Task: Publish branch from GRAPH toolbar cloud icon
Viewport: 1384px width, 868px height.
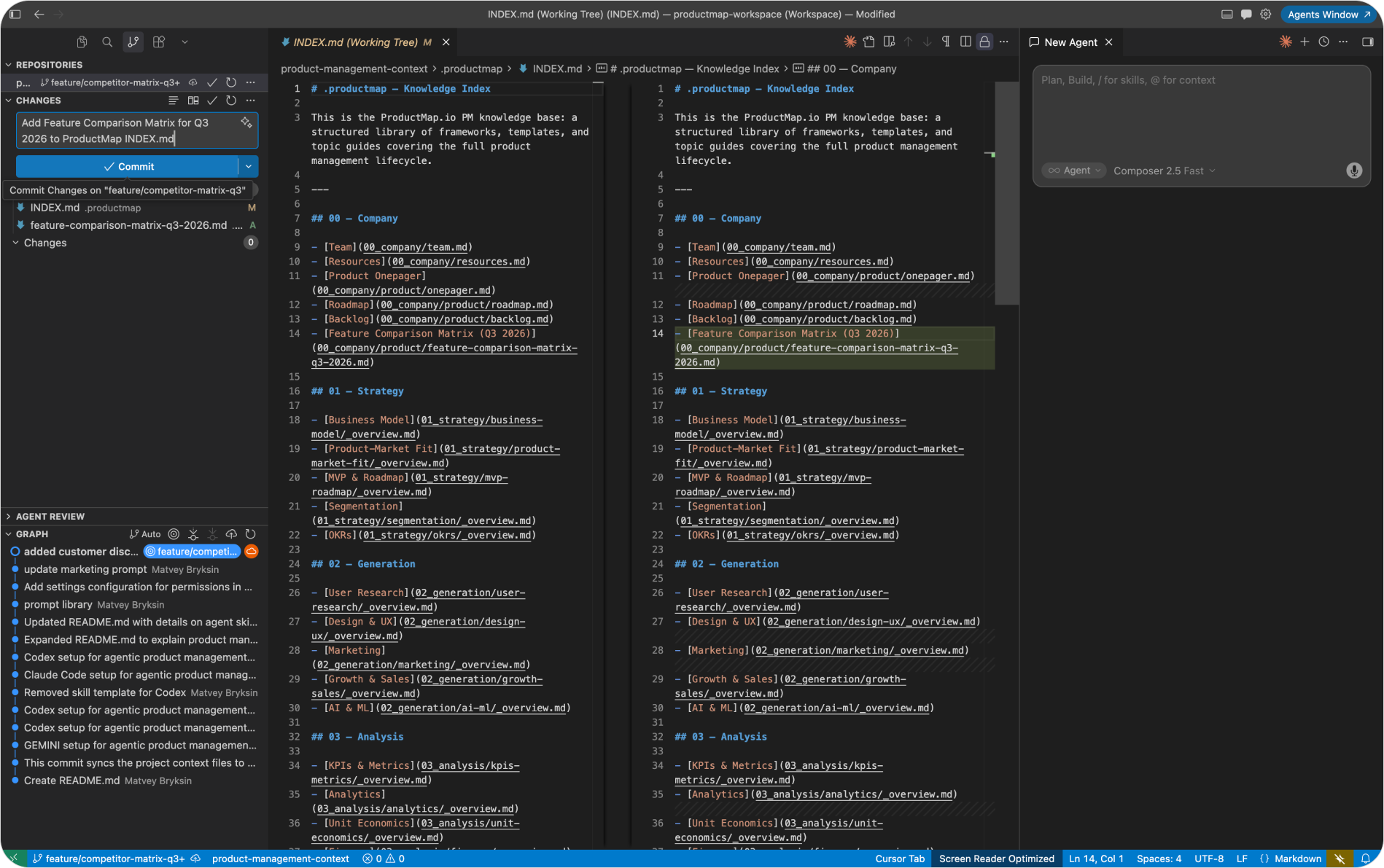Action: coord(231,534)
